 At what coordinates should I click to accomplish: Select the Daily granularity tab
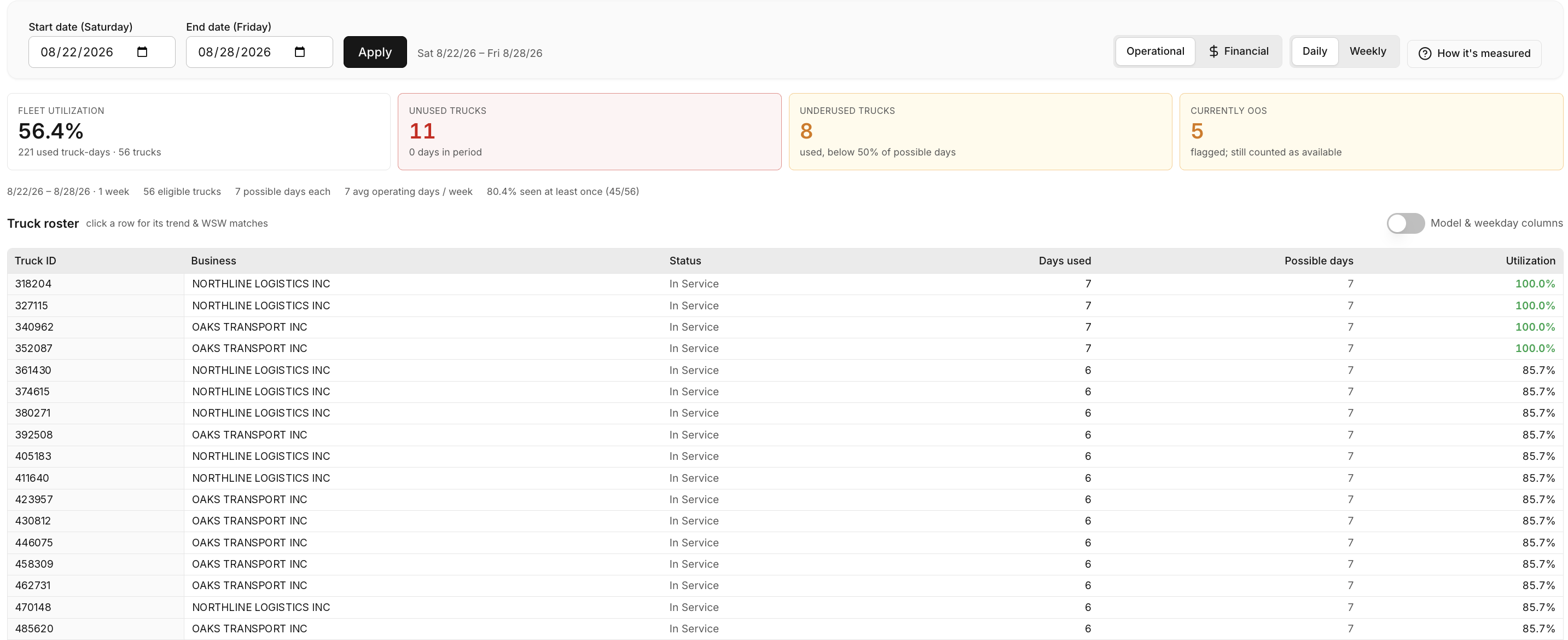[1314, 51]
